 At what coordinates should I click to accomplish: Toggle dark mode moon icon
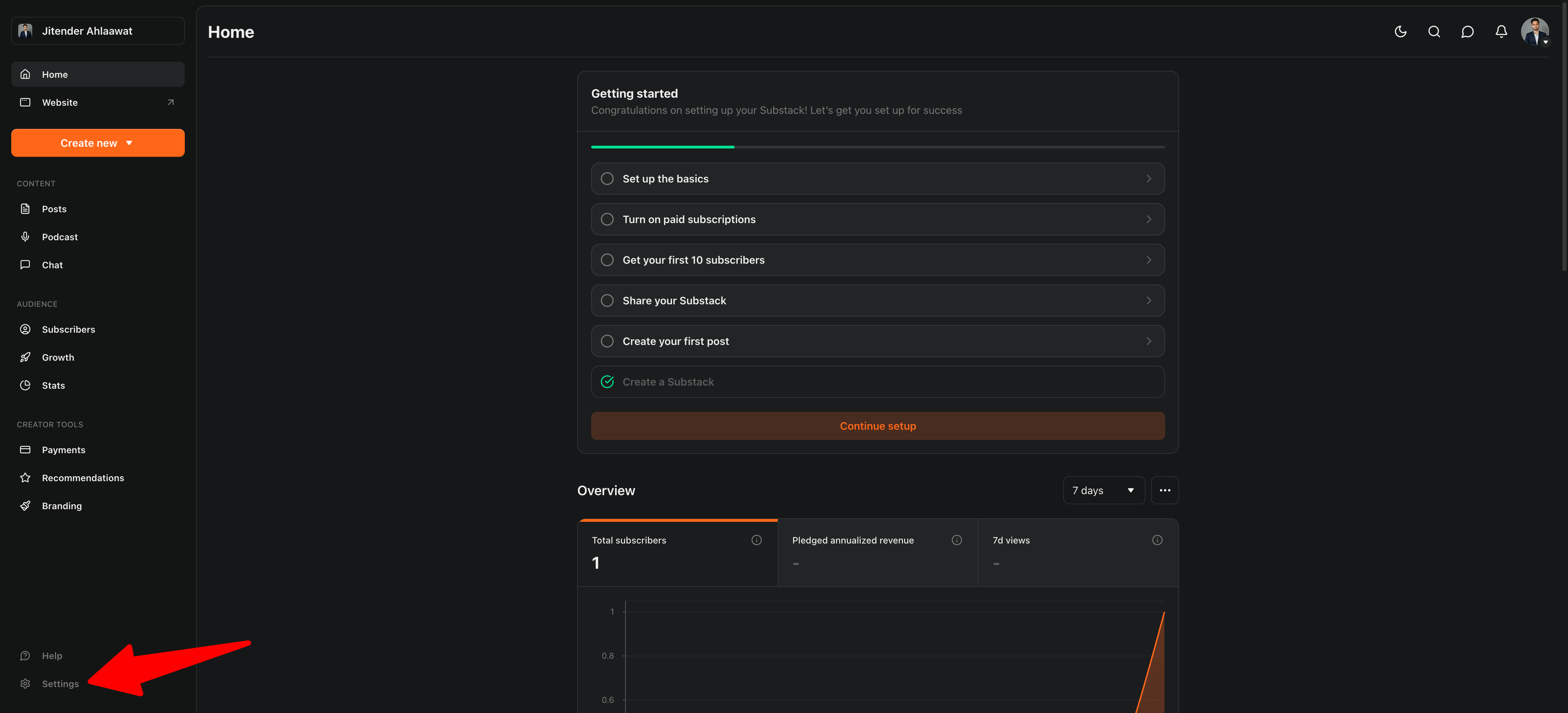click(x=1400, y=32)
